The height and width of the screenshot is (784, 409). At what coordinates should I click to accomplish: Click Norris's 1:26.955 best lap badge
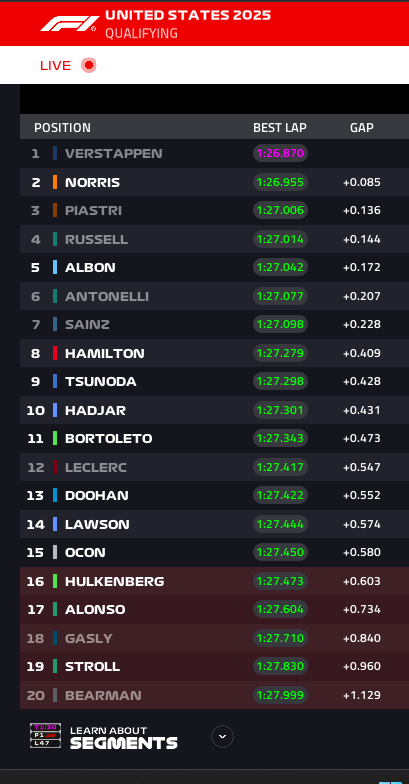[280, 182]
